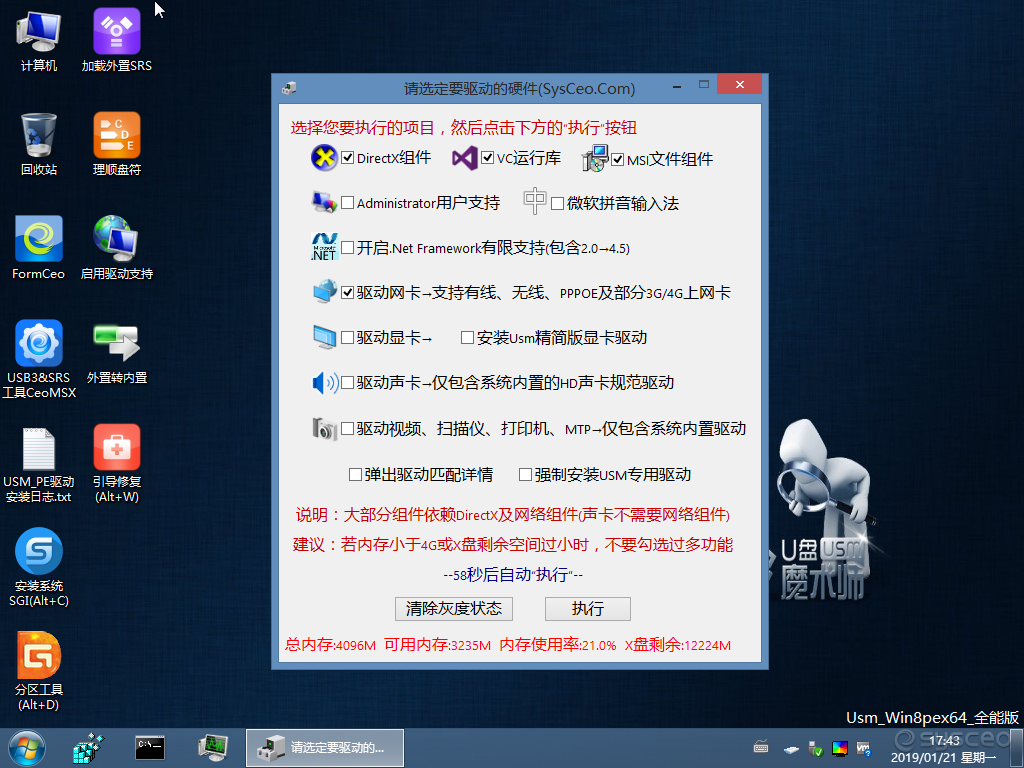
Task: Open the 启用驱动支持 desktop icon
Action: click(116, 248)
